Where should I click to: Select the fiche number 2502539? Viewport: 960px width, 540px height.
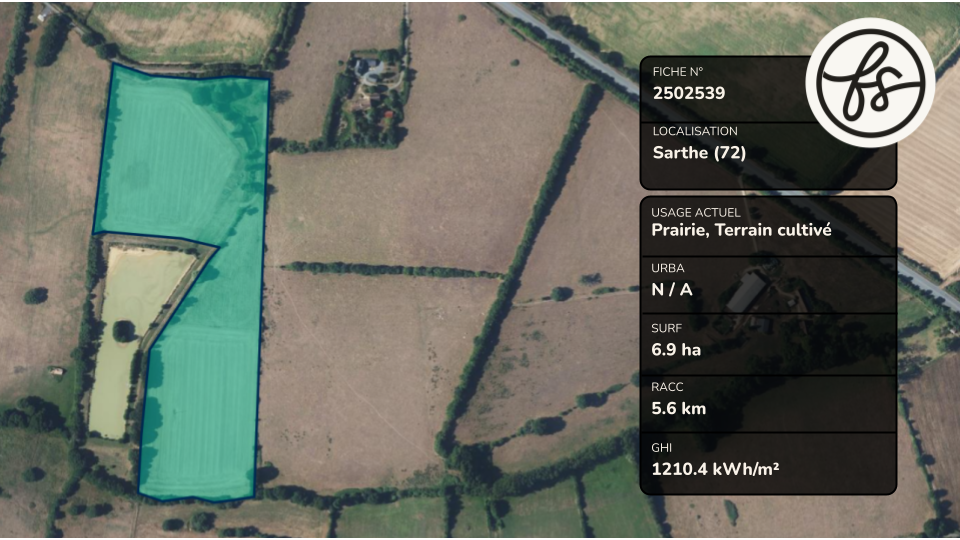coord(689,93)
